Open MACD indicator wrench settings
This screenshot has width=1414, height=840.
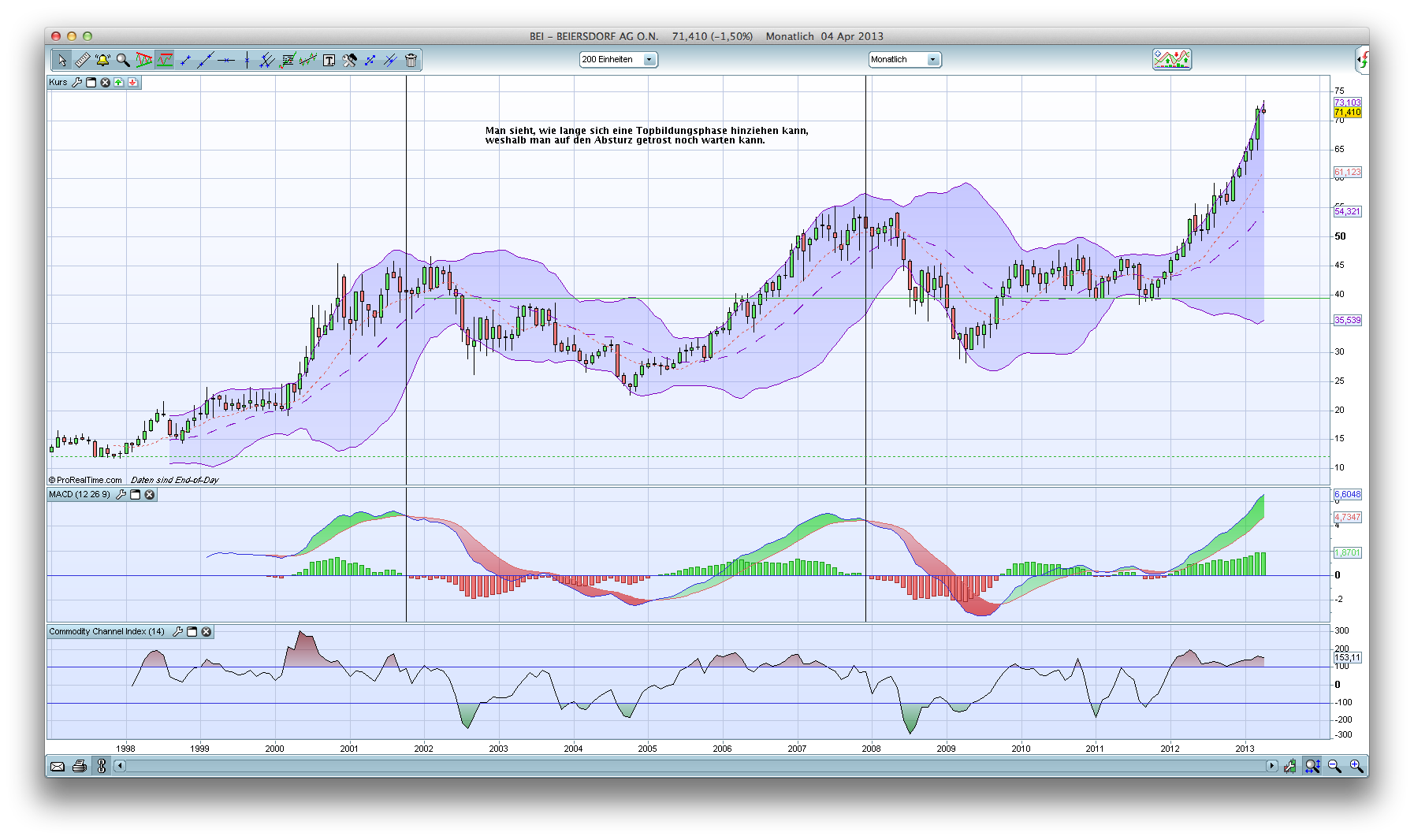tap(121, 494)
